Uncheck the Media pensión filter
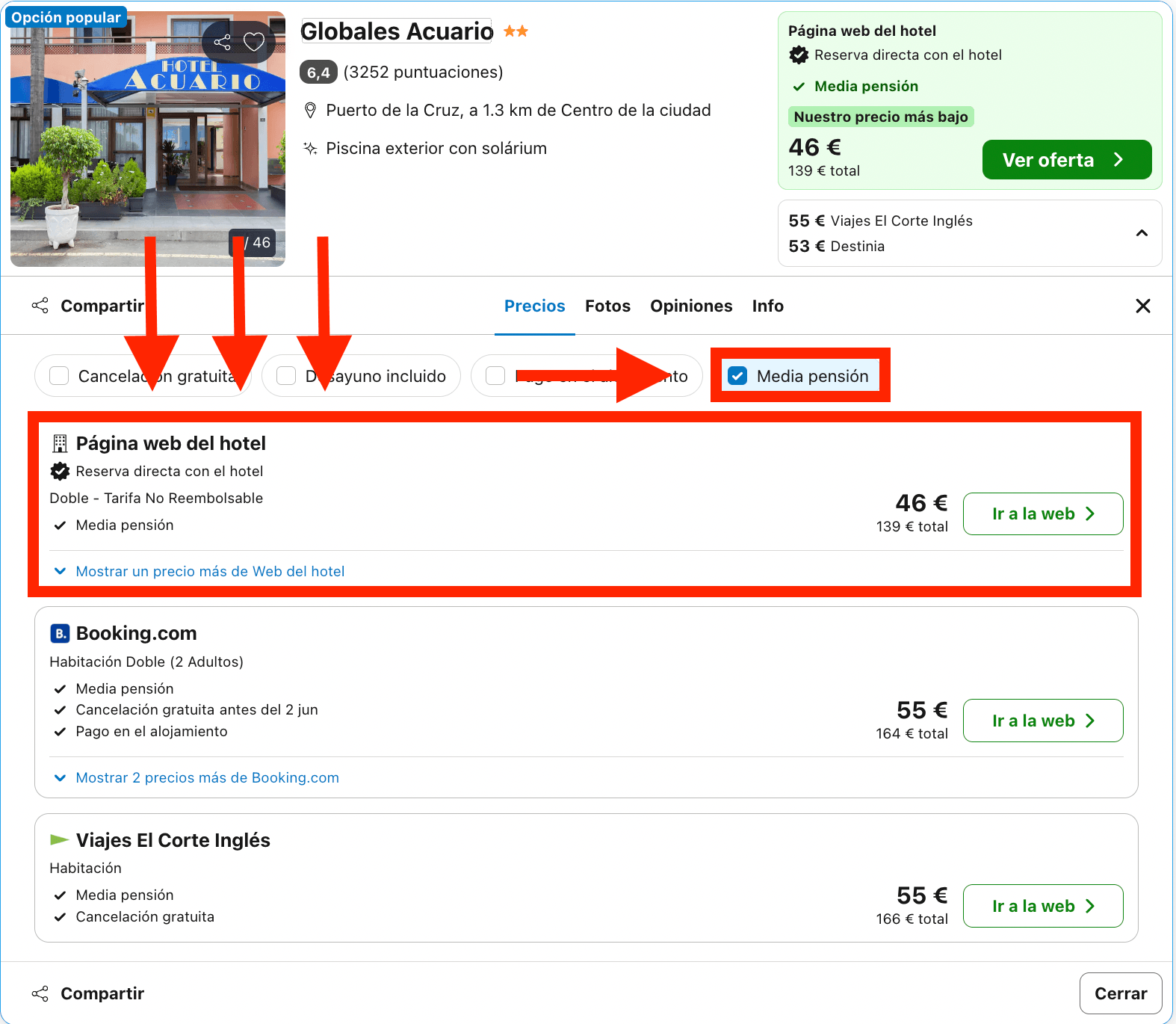This screenshot has width=1176, height=1024. tap(737, 375)
